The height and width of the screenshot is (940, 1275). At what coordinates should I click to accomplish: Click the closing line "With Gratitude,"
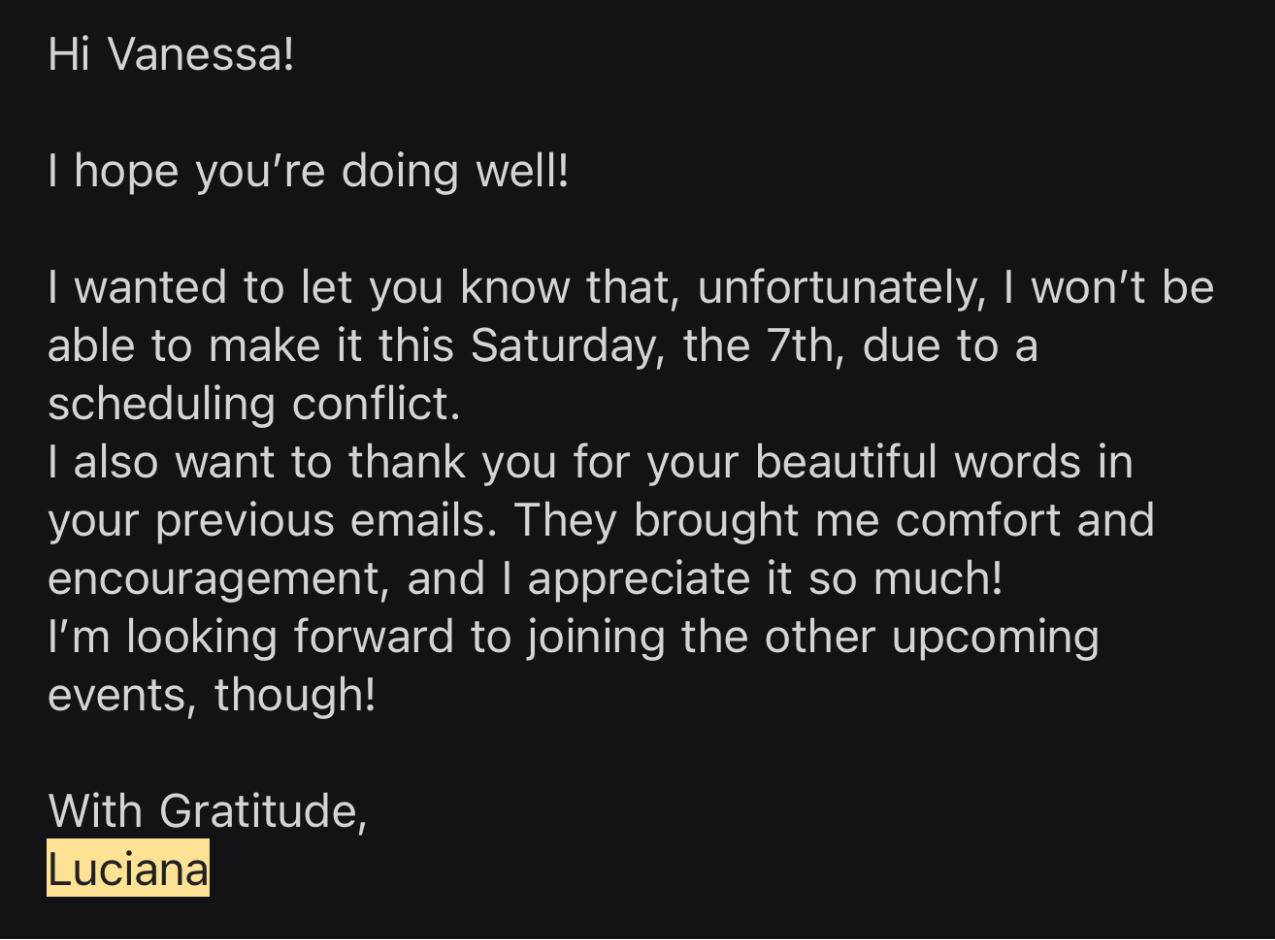(x=208, y=811)
